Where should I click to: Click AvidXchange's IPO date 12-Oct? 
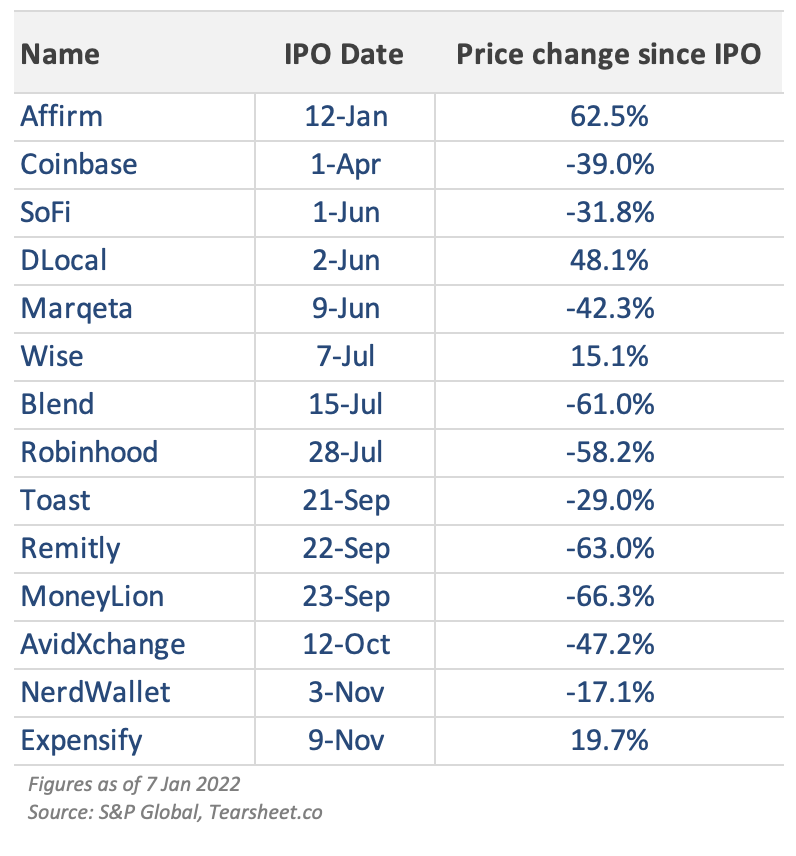tap(345, 644)
